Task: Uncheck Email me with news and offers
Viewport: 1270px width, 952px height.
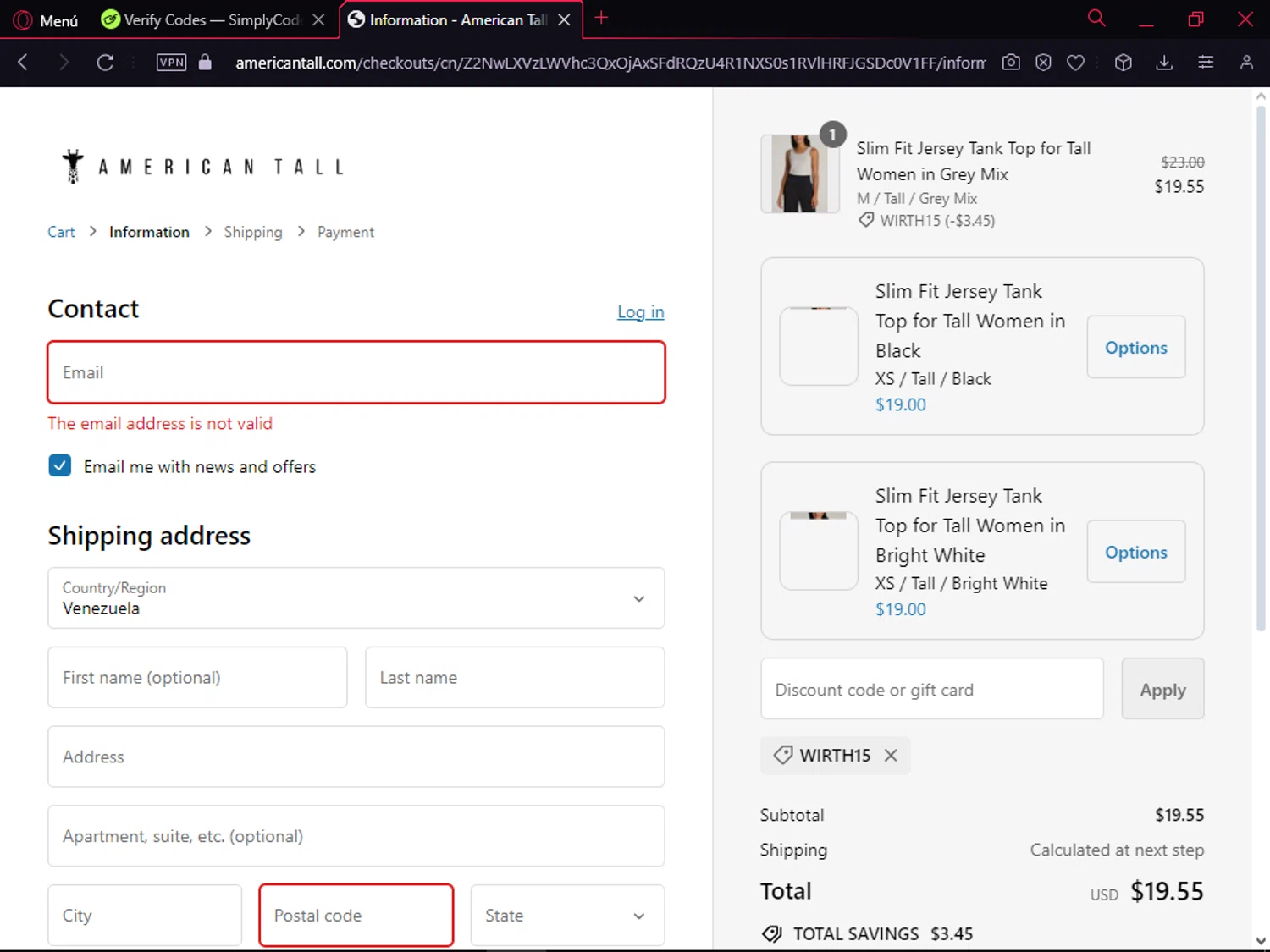Action: click(60, 465)
